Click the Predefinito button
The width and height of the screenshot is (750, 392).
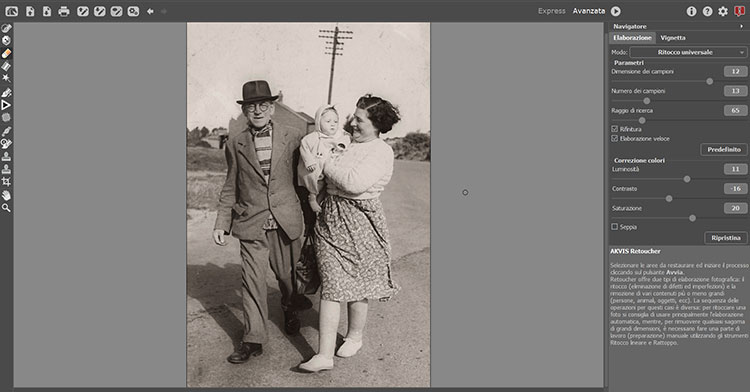click(x=724, y=150)
